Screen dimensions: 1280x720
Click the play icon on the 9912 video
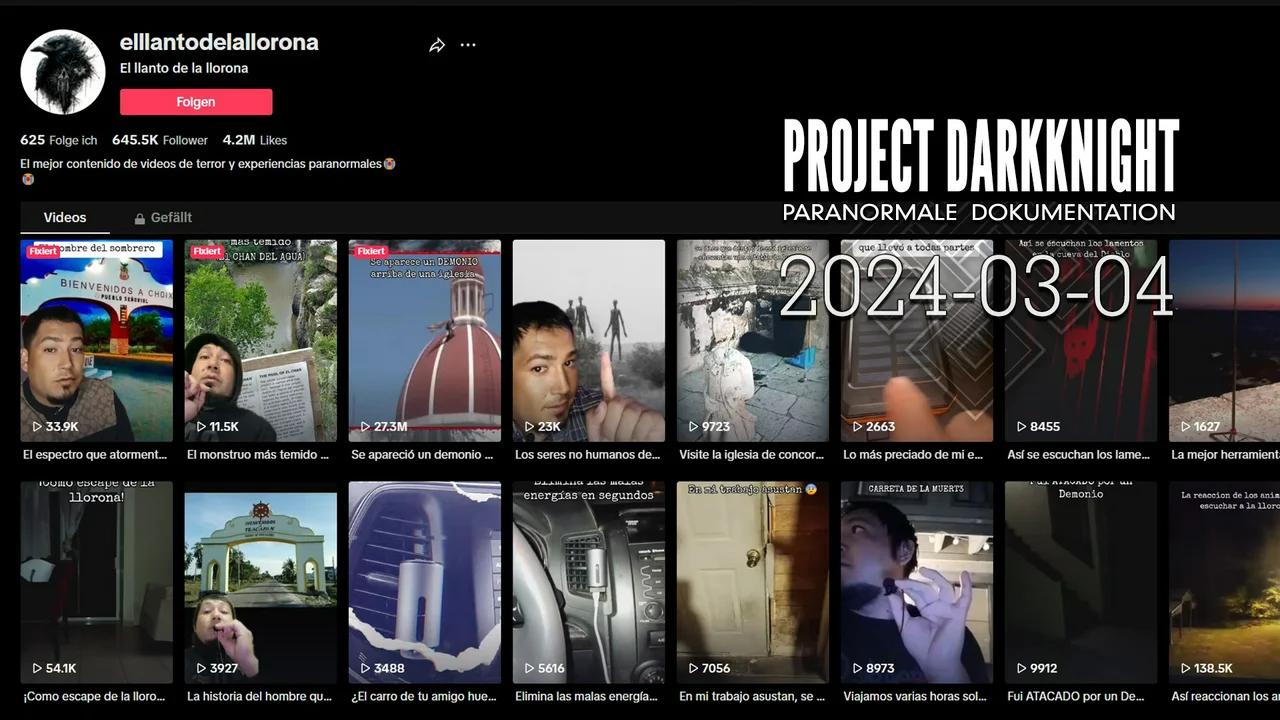[x=1020, y=668]
